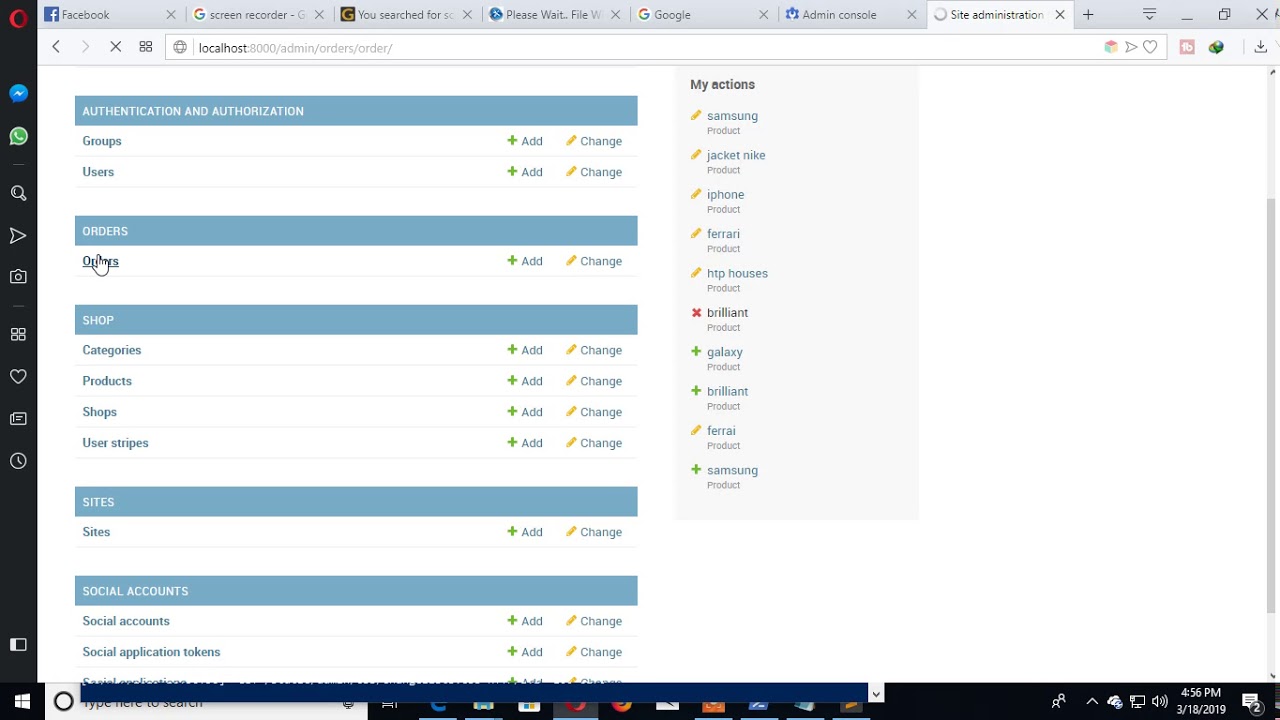
Task: Click Add for Products
Action: 525,381
